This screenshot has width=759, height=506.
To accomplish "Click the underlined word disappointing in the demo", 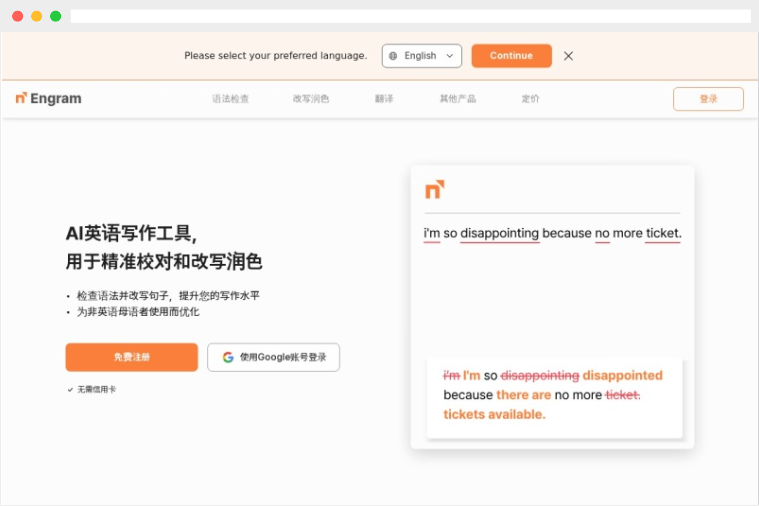I will [500, 233].
